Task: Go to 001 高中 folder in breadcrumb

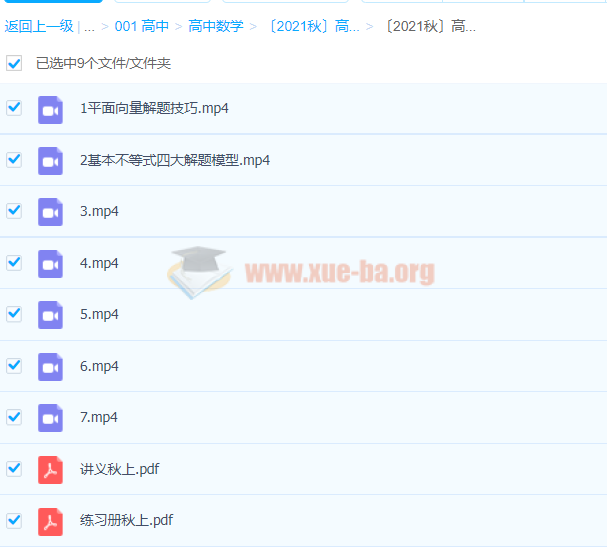Action: click(141, 27)
